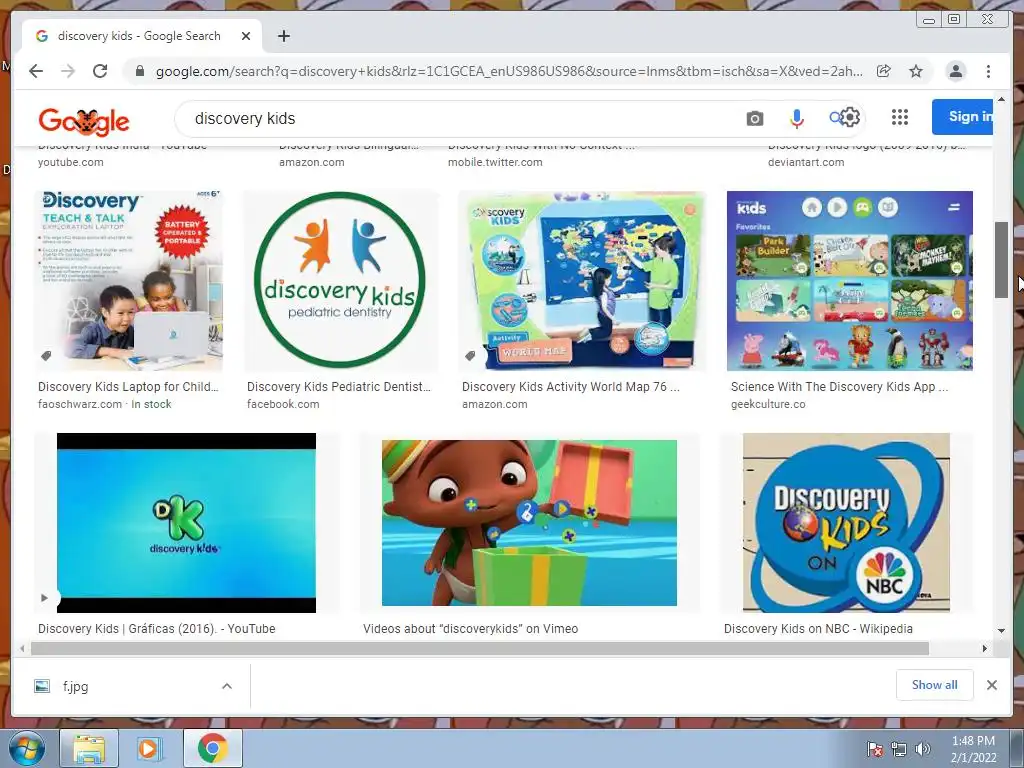Open the DK Gráficas 2016 video thumbnail
The height and width of the screenshot is (768, 1024).
coord(186,522)
